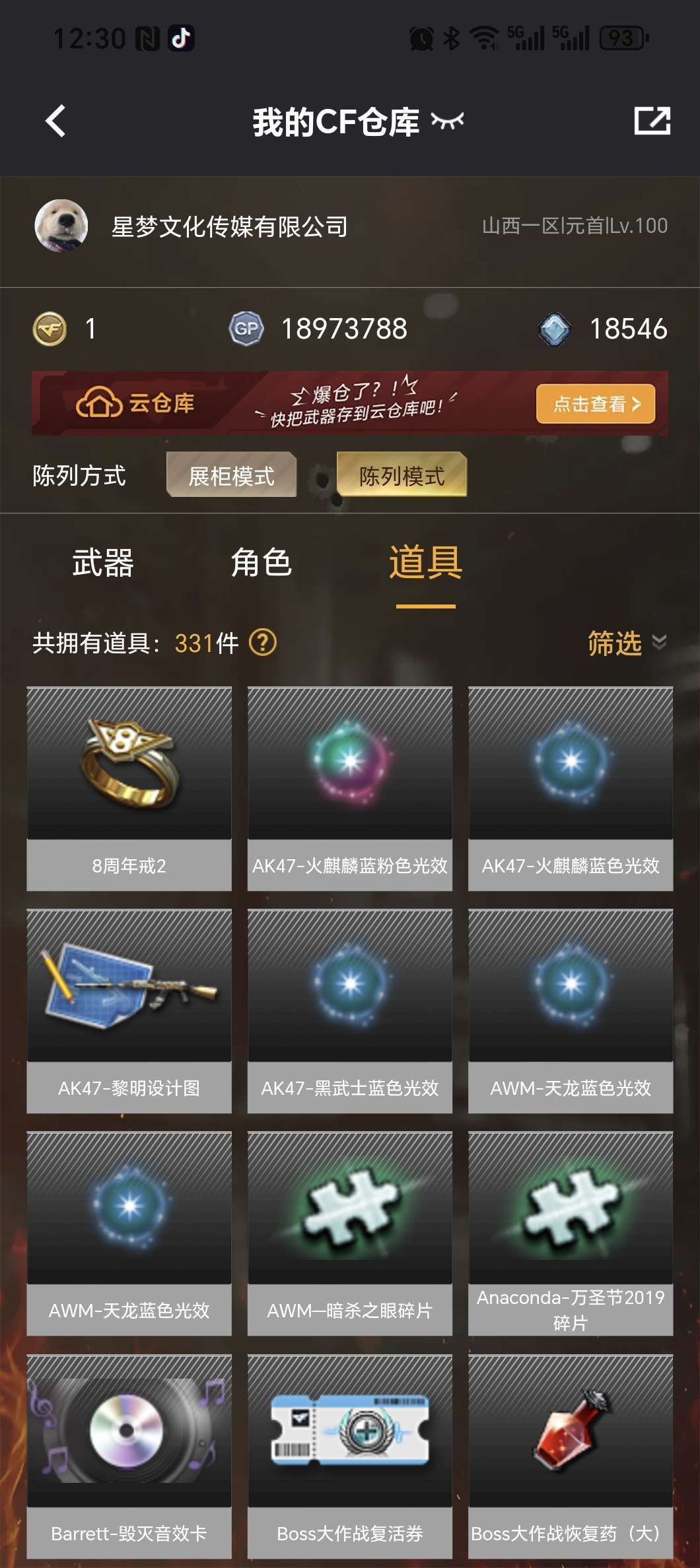Open the Barrett-毁灭音效卡 item

coord(129,1456)
